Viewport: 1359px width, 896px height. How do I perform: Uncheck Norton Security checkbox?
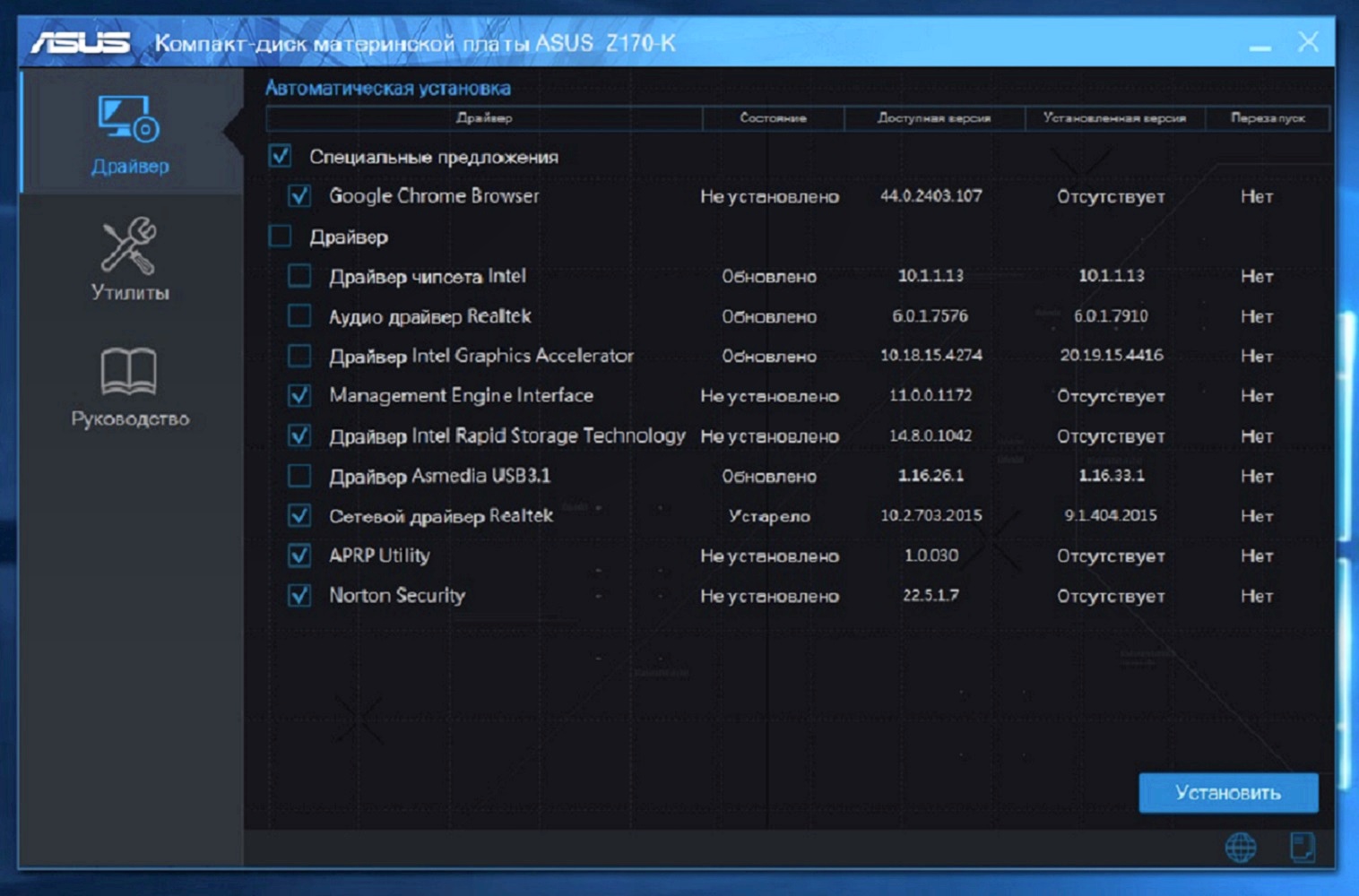click(x=299, y=595)
